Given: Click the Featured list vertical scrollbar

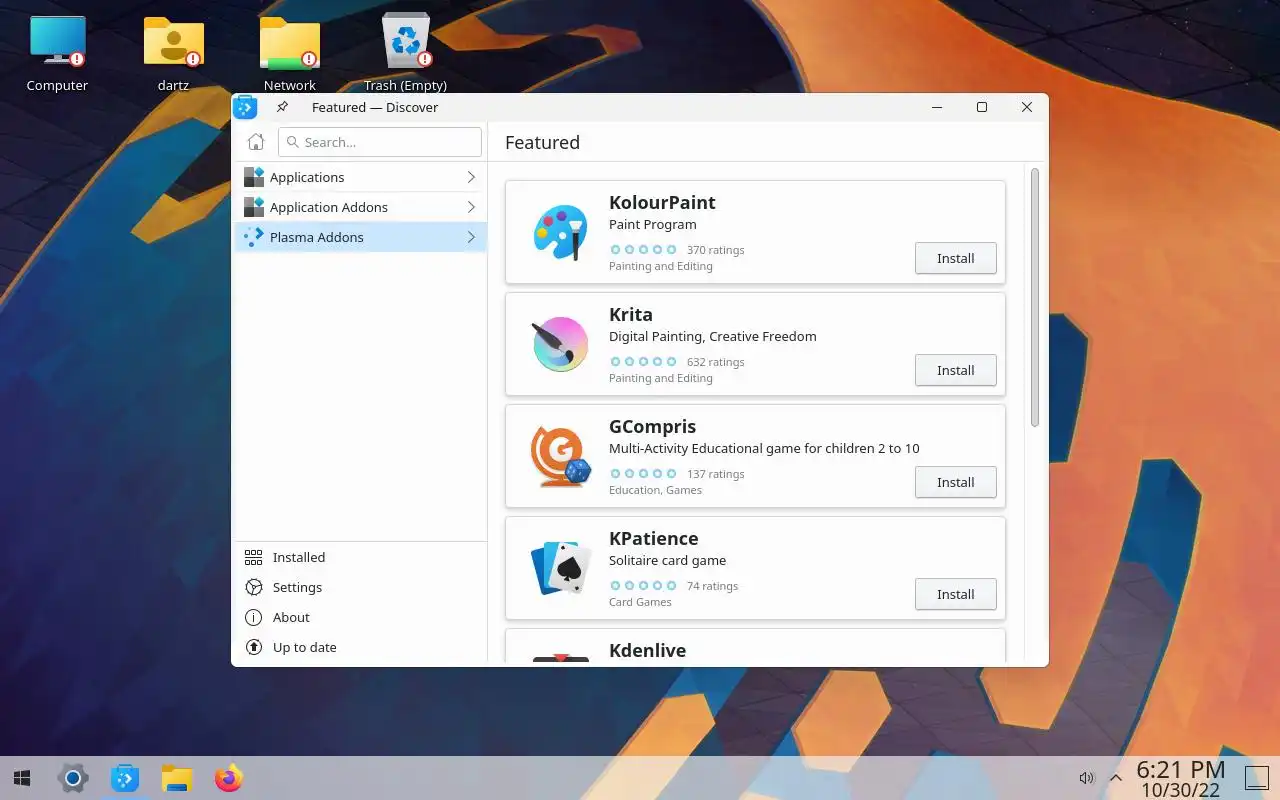Looking at the screenshot, I should coord(1035,298).
